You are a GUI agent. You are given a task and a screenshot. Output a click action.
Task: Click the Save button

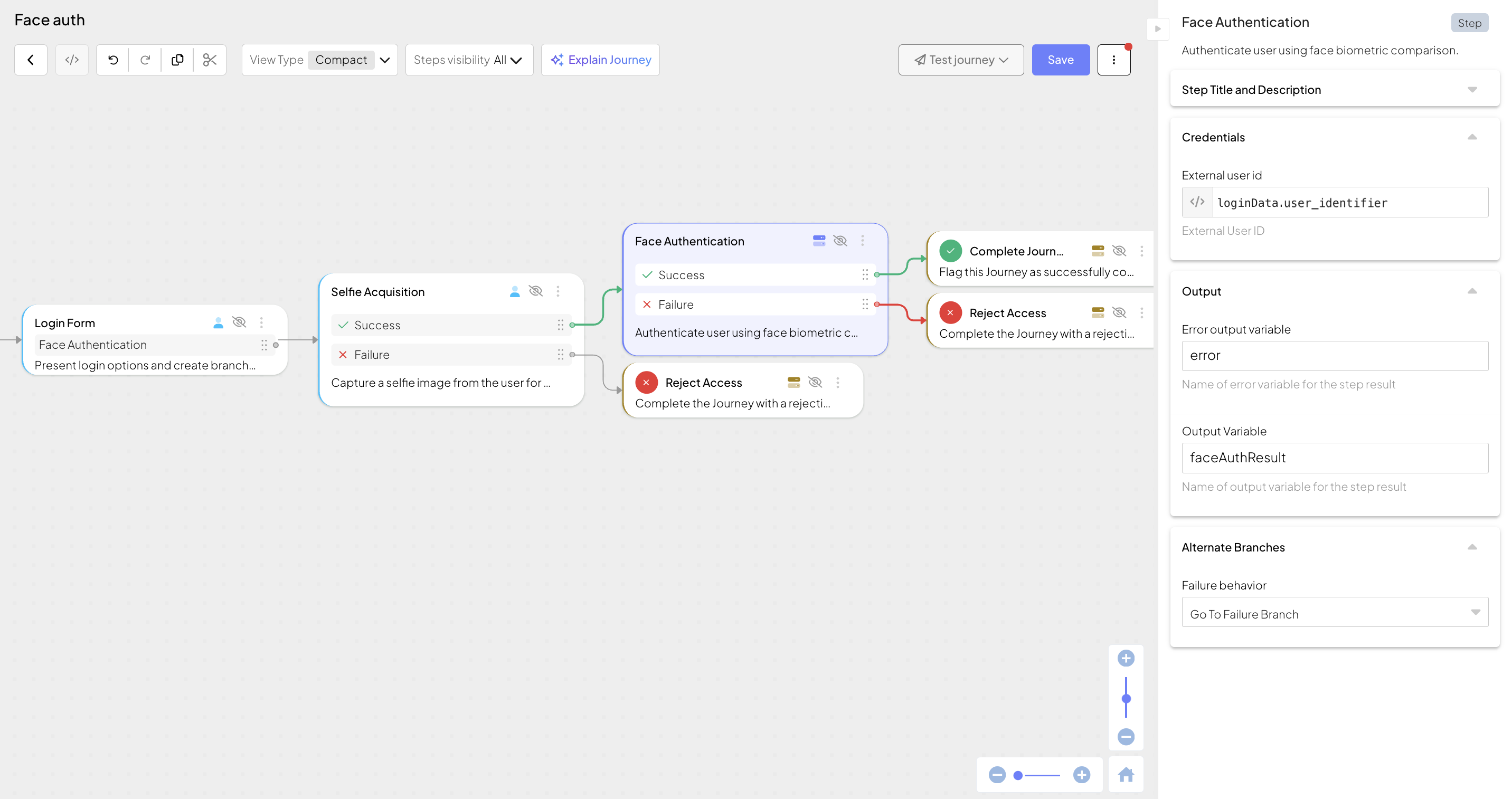[1060, 60]
